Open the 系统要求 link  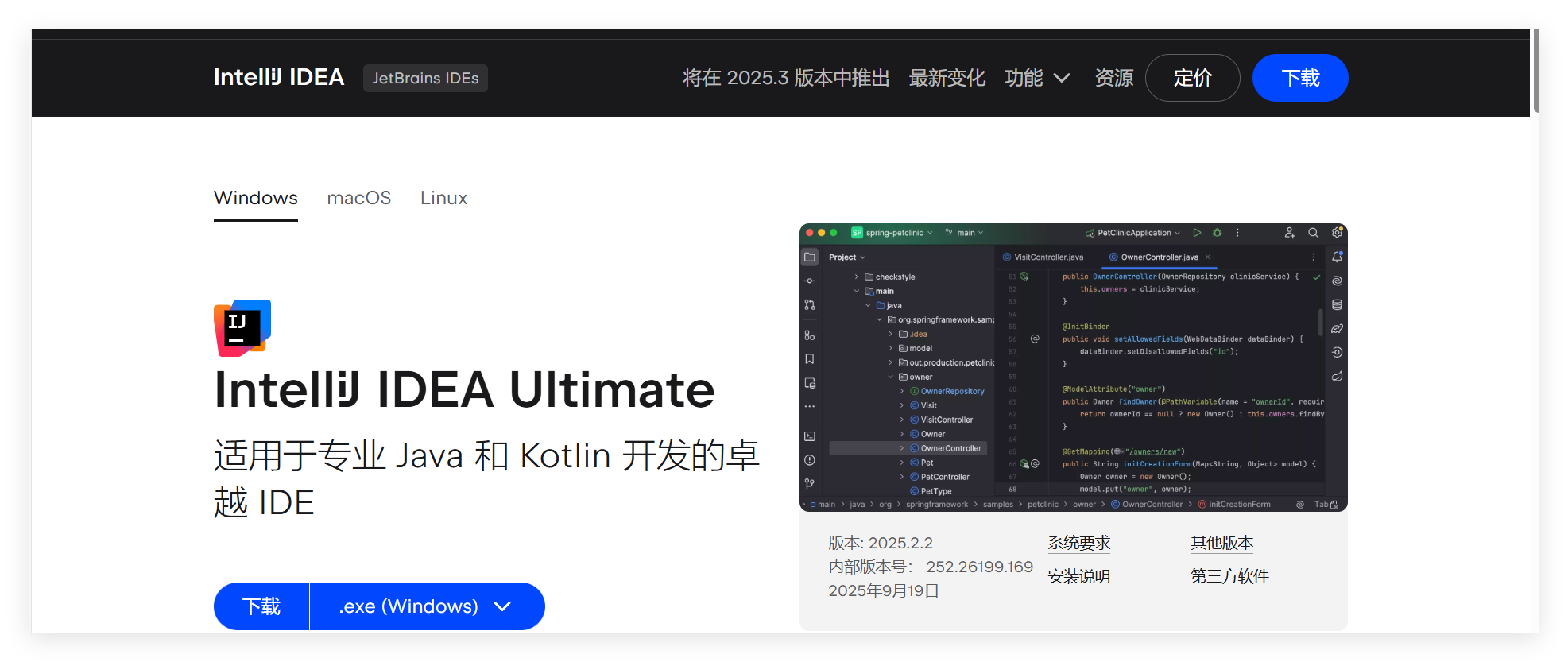pos(1079,544)
